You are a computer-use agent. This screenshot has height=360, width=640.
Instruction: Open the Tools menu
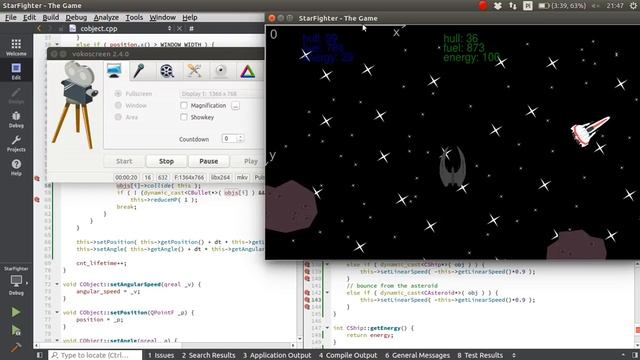[x=134, y=18]
